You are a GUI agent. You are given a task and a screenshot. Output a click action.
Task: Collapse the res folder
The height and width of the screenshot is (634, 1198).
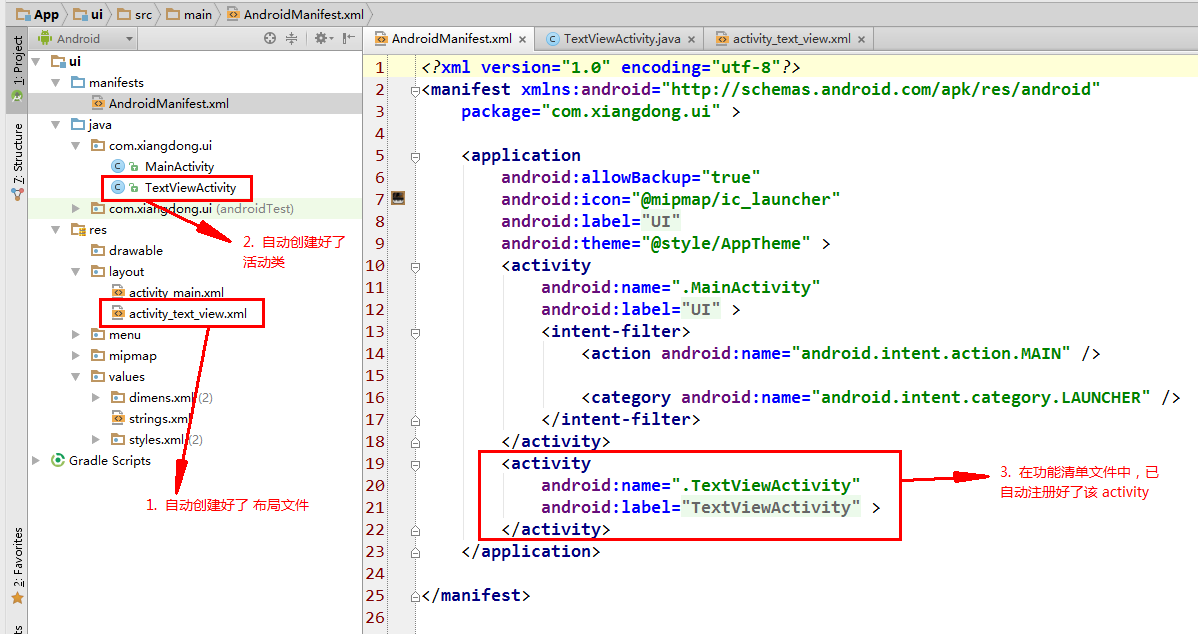point(55,229)
